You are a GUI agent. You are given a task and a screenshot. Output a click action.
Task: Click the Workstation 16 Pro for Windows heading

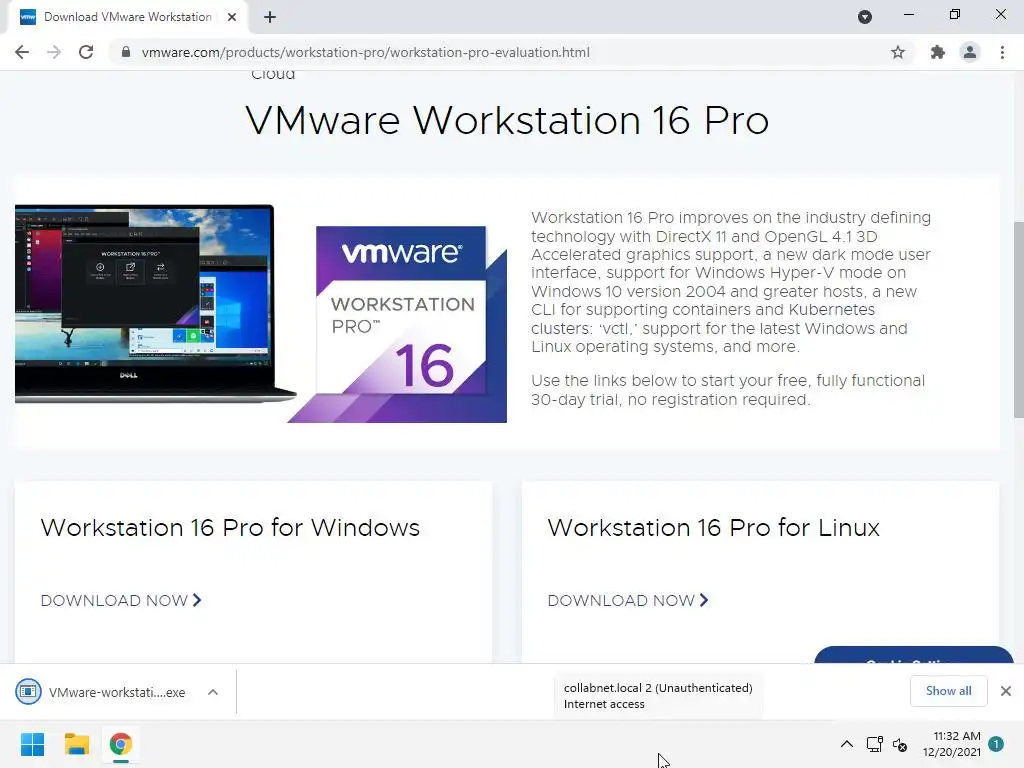point(230,528)
